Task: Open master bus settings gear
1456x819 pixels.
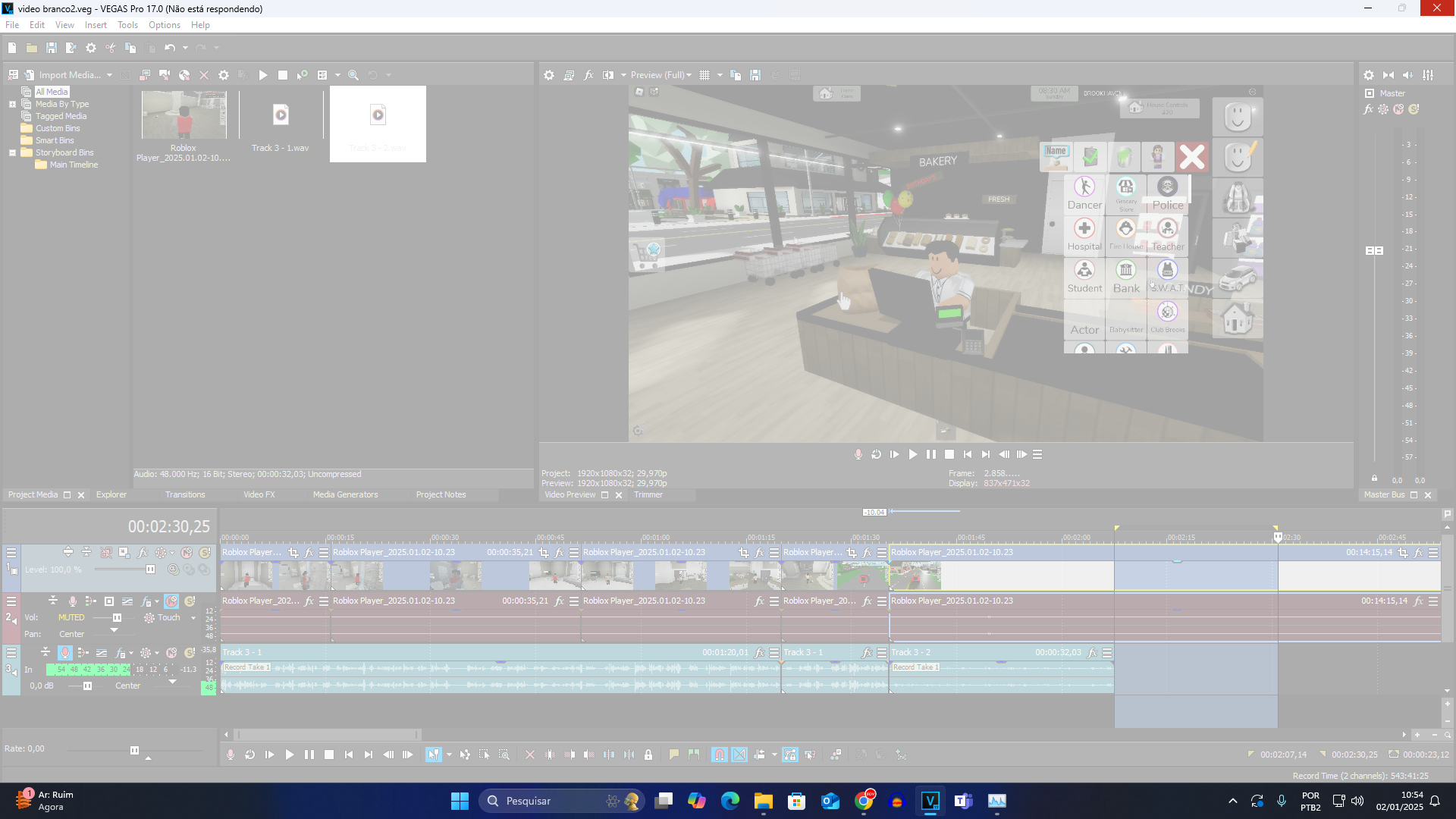Action: tap(1369, 75)
